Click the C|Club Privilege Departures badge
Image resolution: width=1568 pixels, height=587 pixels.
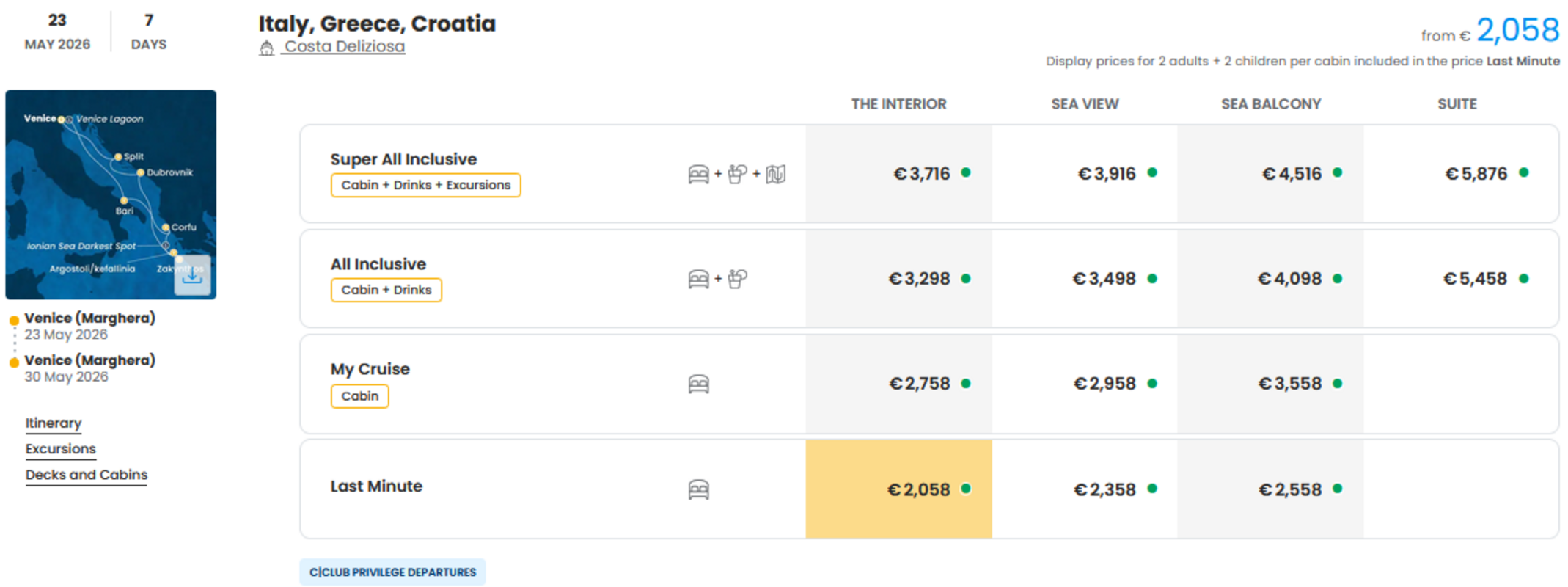392,572
